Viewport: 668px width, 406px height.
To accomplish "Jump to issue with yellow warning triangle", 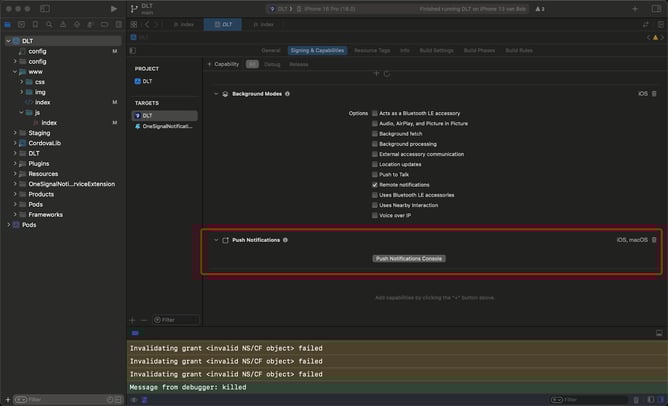I will (655, 37).
